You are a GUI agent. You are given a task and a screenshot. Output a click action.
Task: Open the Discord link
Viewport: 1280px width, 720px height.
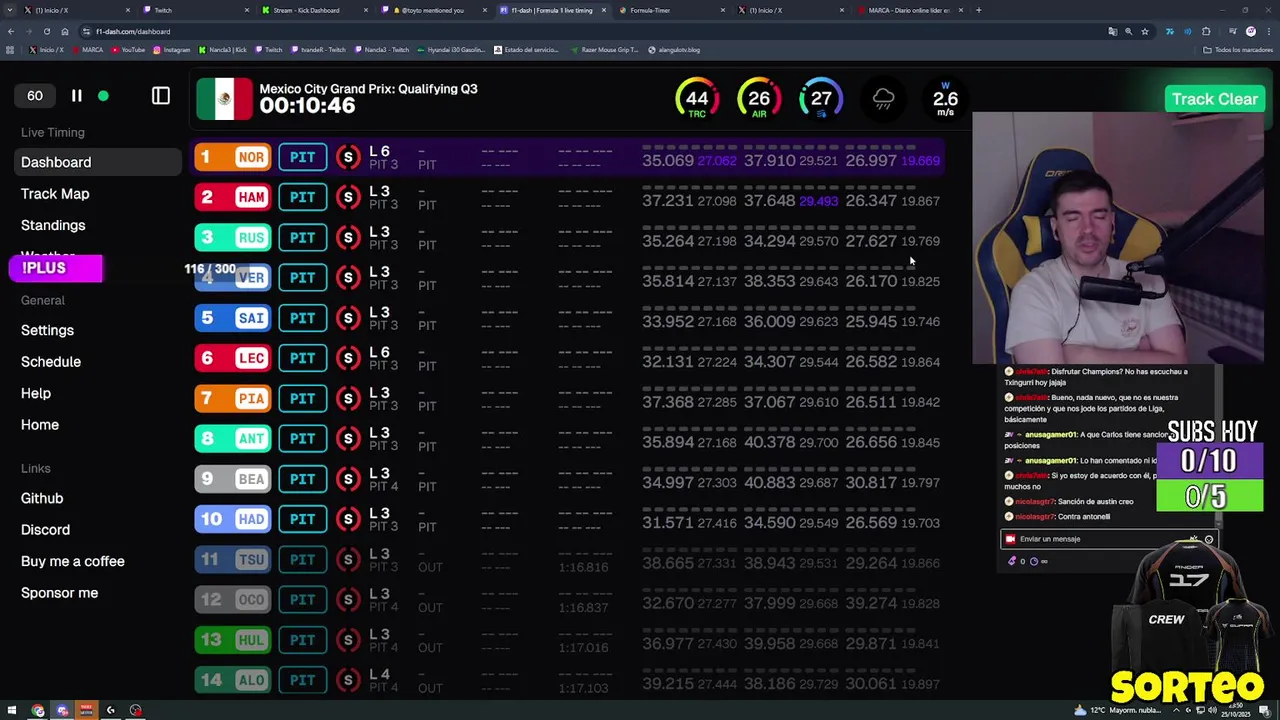click(x=45, y=530)
